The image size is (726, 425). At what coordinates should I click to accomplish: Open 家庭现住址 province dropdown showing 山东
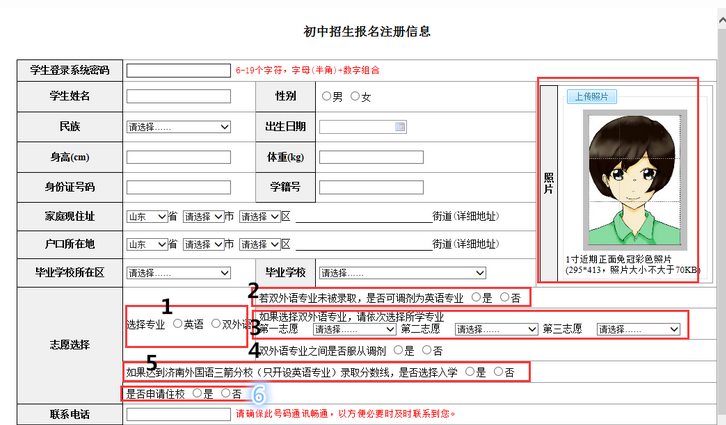(146, 216)
